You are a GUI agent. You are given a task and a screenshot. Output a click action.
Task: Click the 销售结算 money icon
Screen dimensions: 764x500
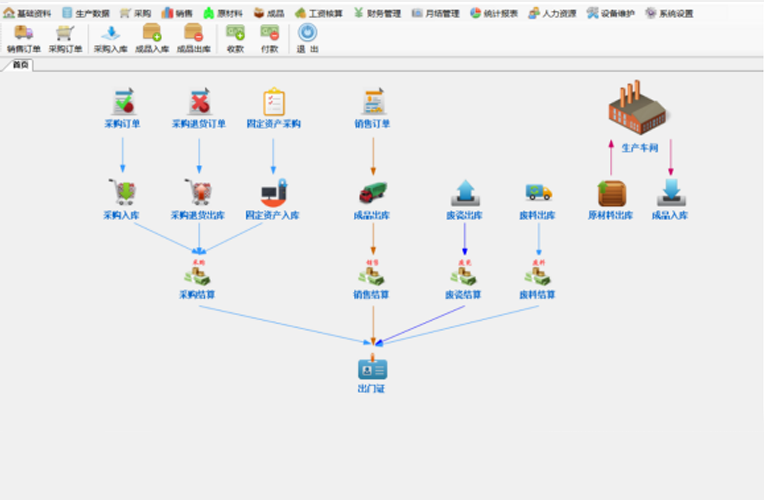(372, 276)
